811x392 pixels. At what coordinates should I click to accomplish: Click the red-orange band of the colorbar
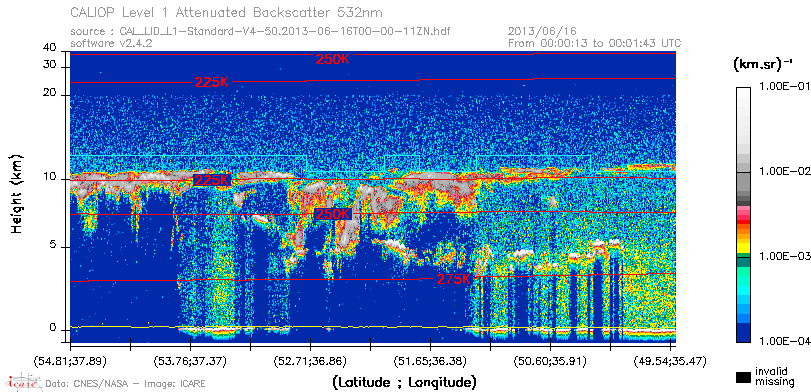(x=743, y=227)
